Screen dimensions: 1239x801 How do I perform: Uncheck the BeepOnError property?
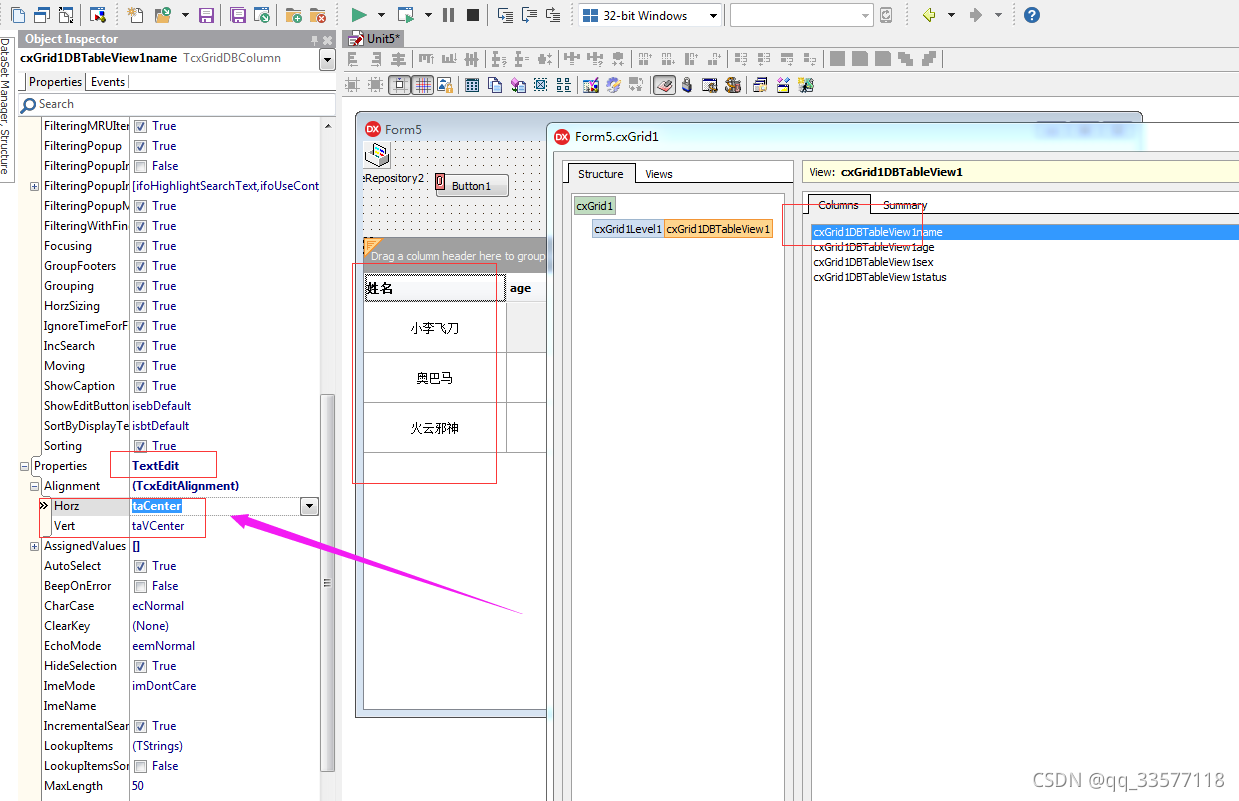pyautogui.click(x=141, y=585)
